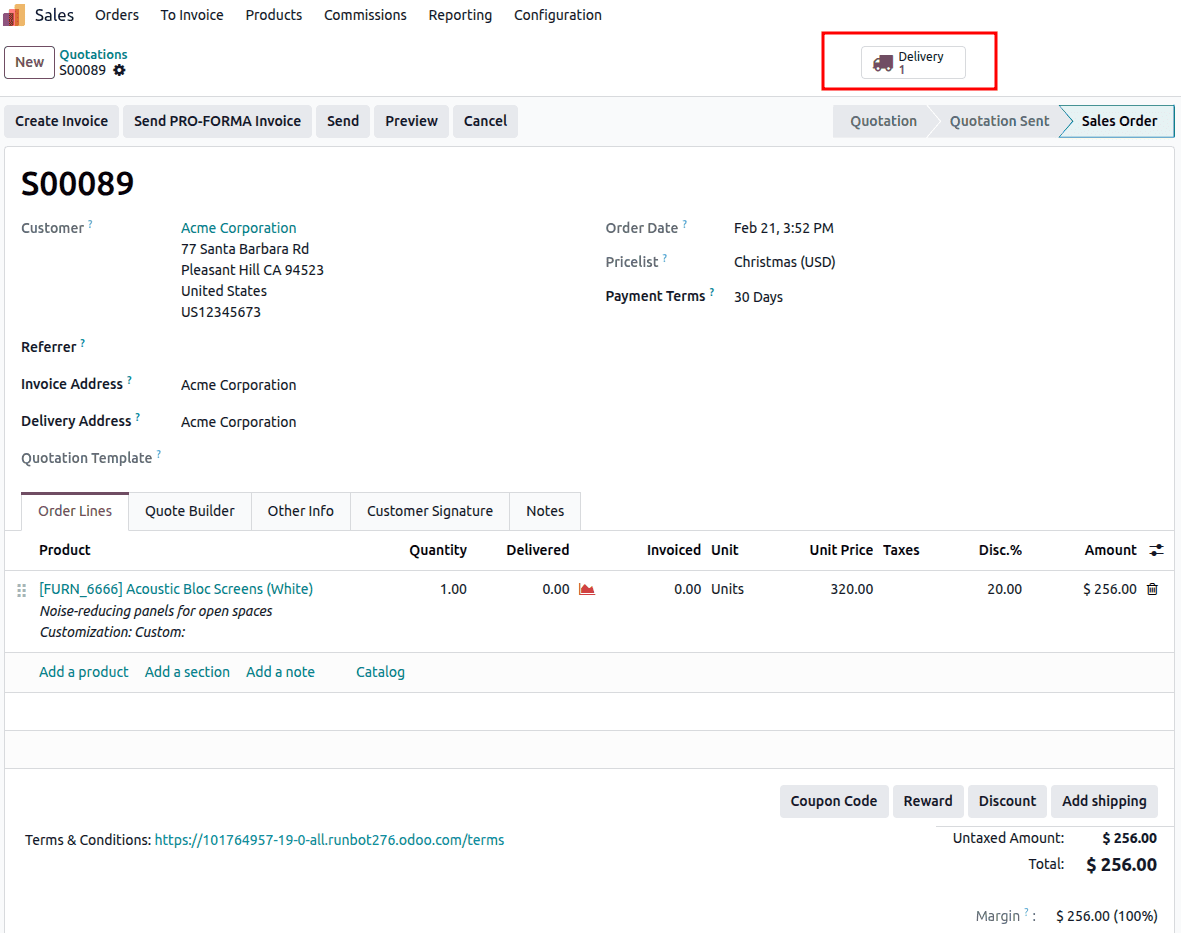Show the Margin help question mark
The width and height of the screenshot is (1181, 933).
coord(1026,911)
